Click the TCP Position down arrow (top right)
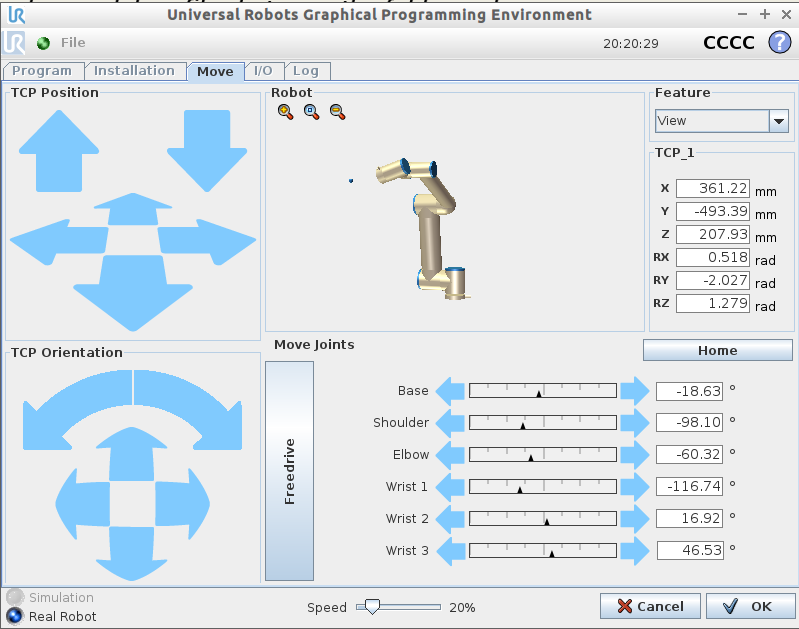This screenshot has width=799, height=629. tap(207, 151)
